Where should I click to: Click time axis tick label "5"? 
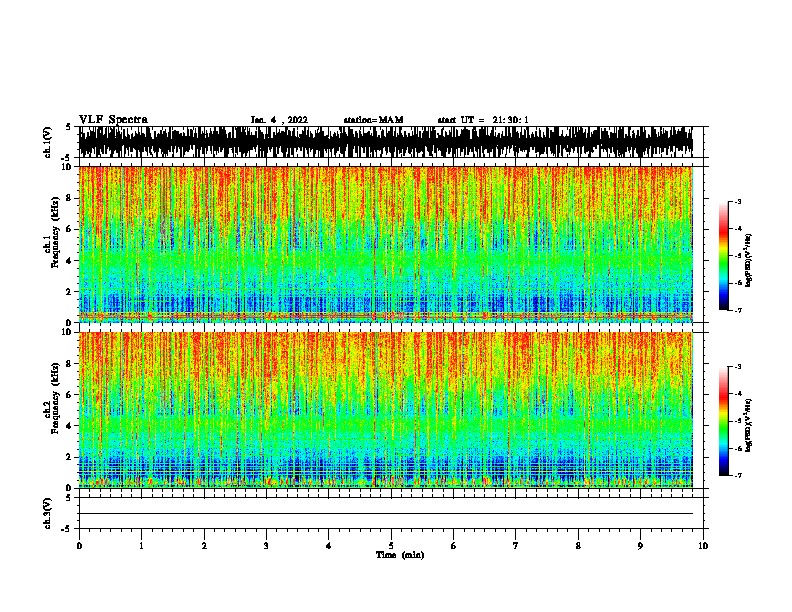pyautogui.click(x=391, y=546)
